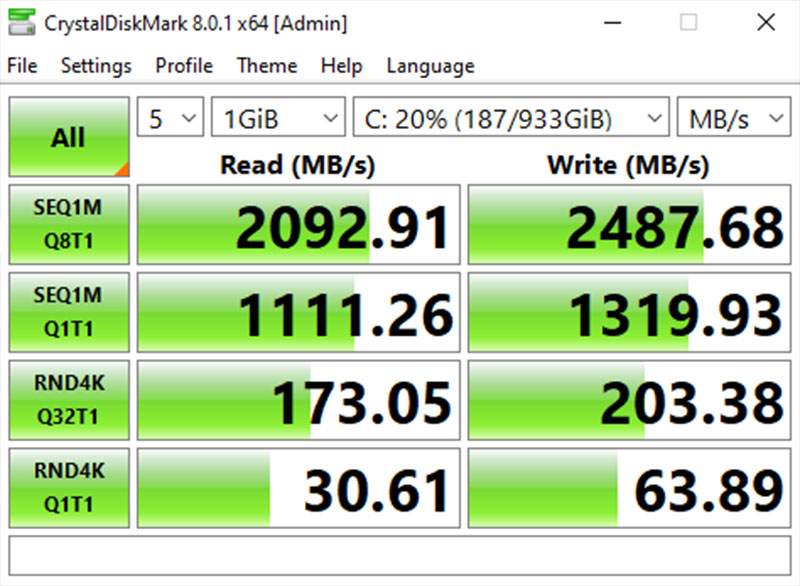Click the CrystalDiskMark app icon in title bar
800x586 pixels.
tap(22, 23)
